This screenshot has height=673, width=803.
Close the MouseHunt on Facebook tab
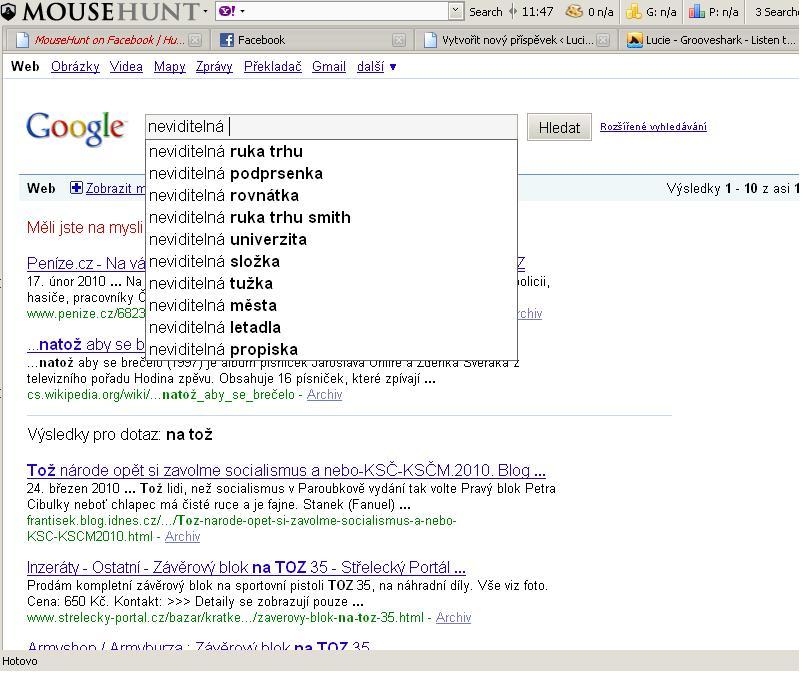coord(195,40)
